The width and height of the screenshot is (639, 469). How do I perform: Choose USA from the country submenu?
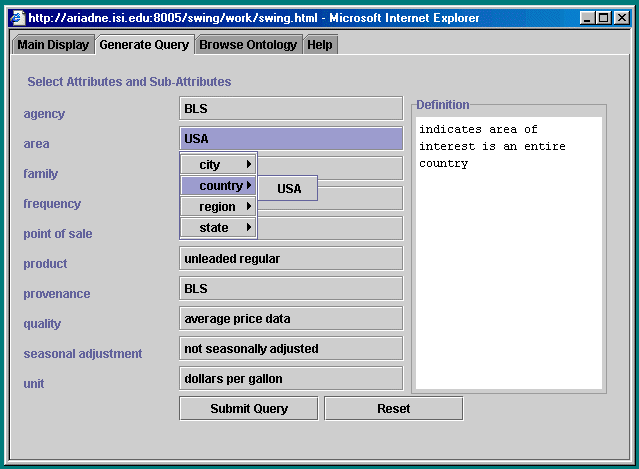pyautogui.click(x=289, y=188)
